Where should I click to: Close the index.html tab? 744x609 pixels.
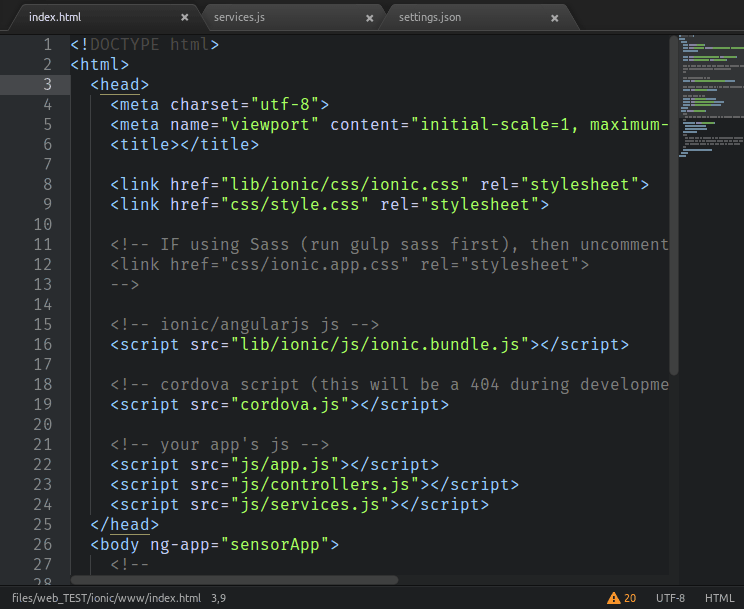point(184,18)
